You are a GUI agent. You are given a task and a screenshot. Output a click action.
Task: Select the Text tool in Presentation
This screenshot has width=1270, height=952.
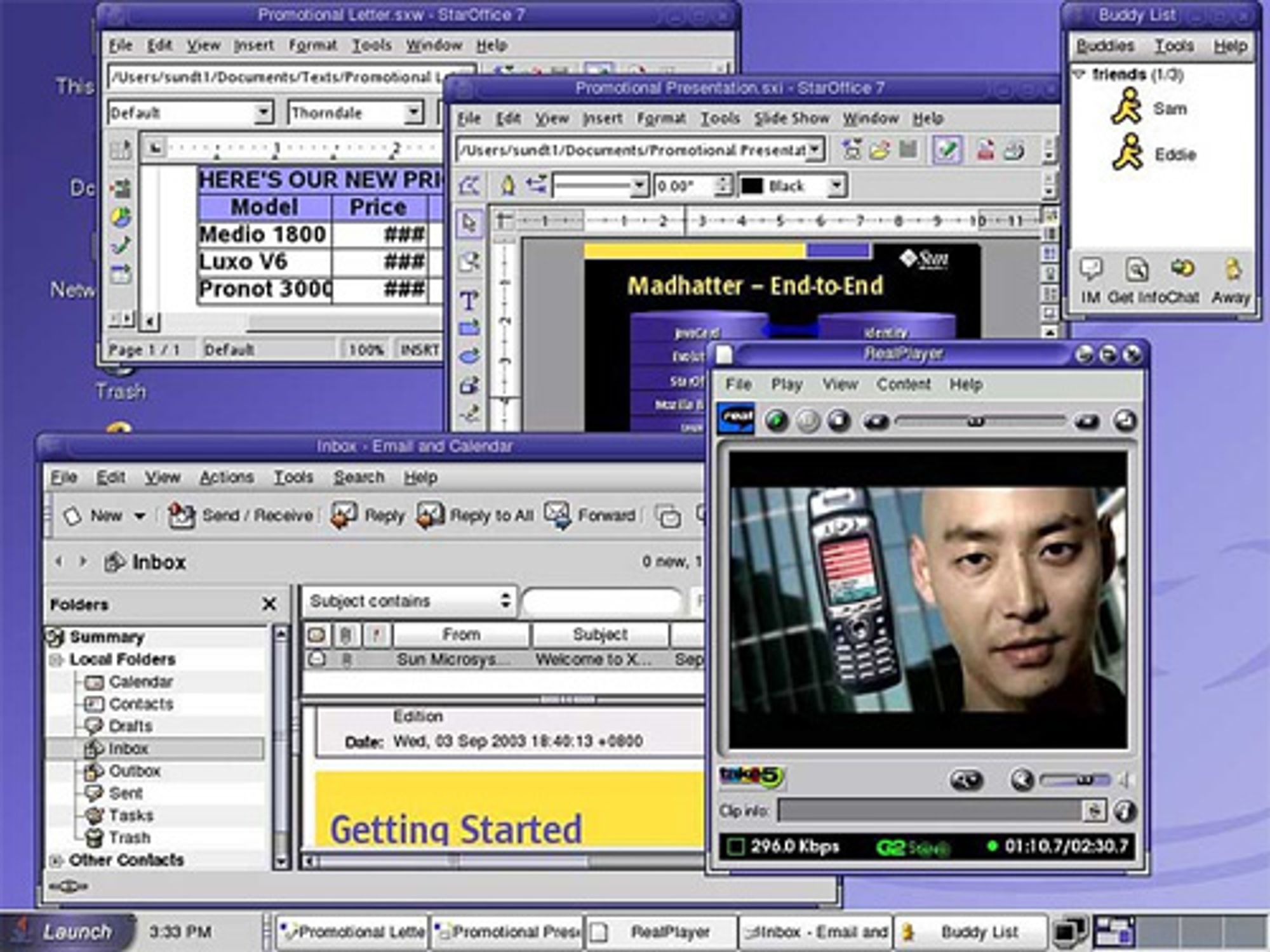(x=469, y=300)
